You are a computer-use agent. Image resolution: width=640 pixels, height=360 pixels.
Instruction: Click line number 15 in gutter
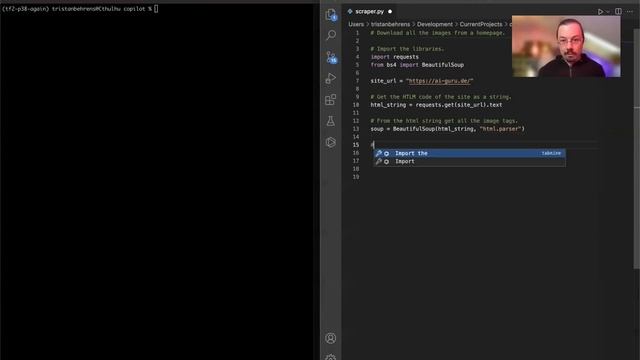[x=356, y=145]
